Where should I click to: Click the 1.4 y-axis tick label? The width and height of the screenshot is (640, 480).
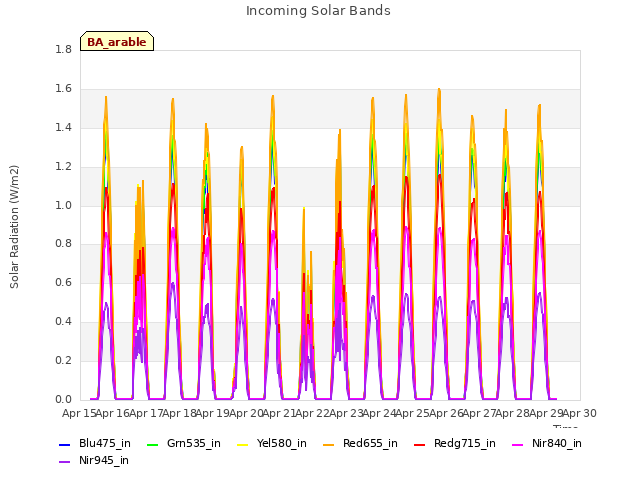point(63,128)
